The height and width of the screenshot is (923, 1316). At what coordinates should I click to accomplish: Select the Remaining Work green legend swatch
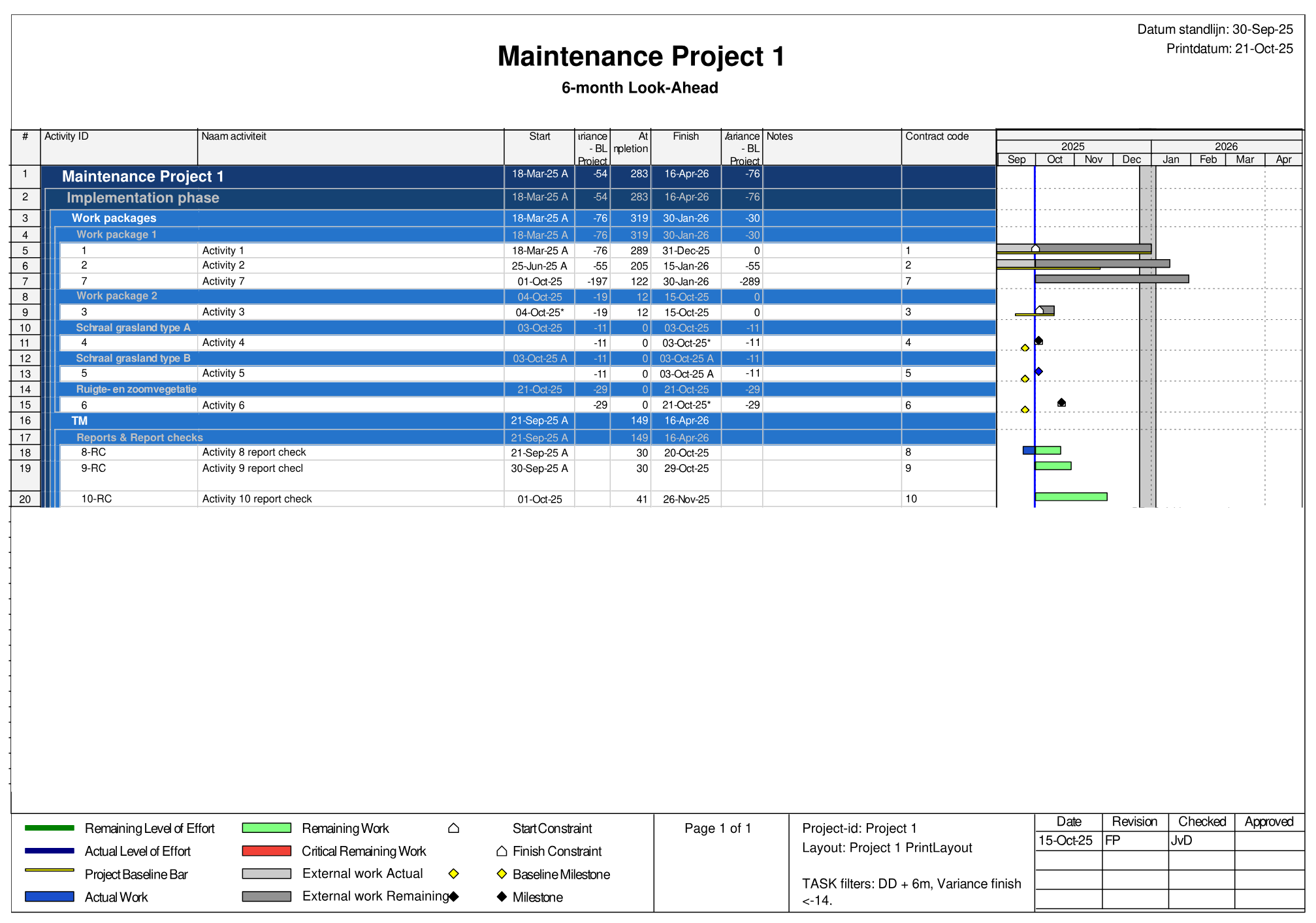tap(266, 828)
